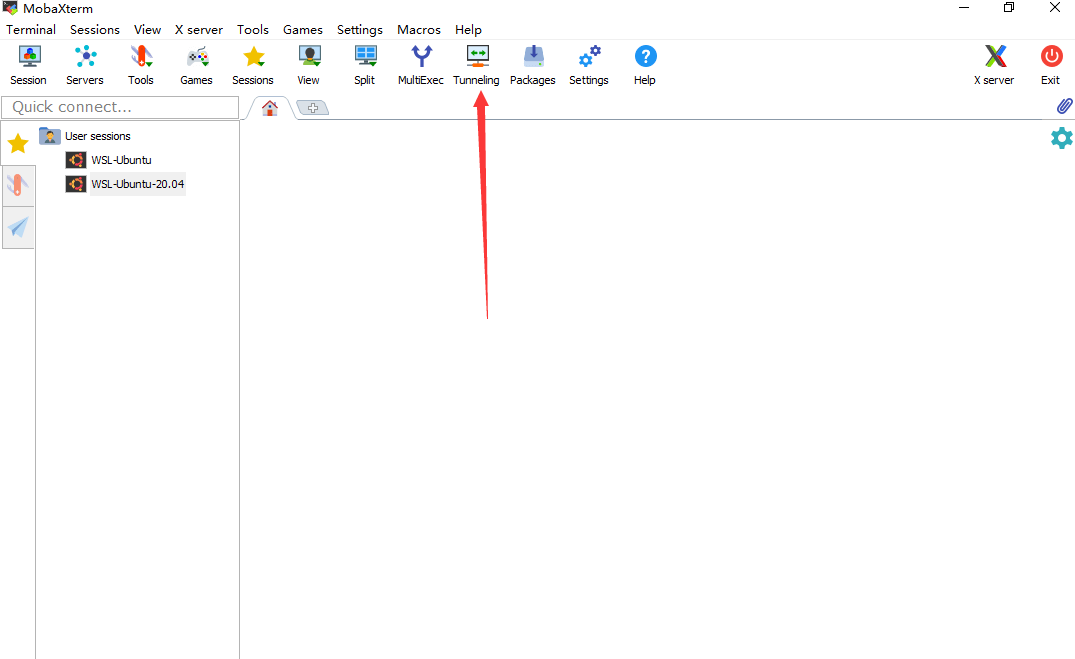The height and width of the screenshot is (659, 1075).
Task: Select the Split terminal icon
Action: point(365,65)
